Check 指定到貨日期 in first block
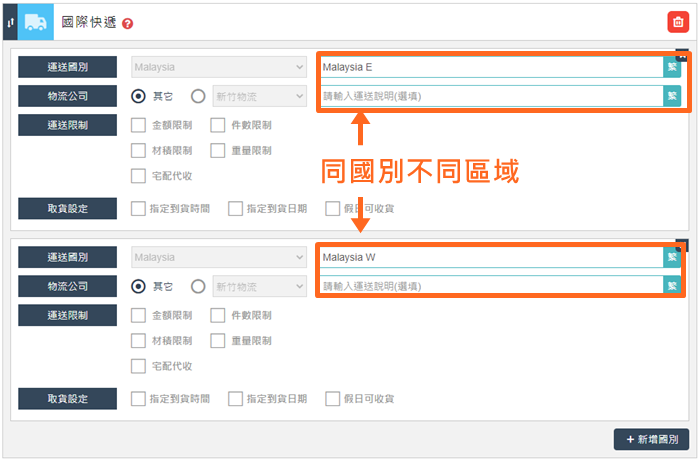The image size is (700, 461). point(235,208)
